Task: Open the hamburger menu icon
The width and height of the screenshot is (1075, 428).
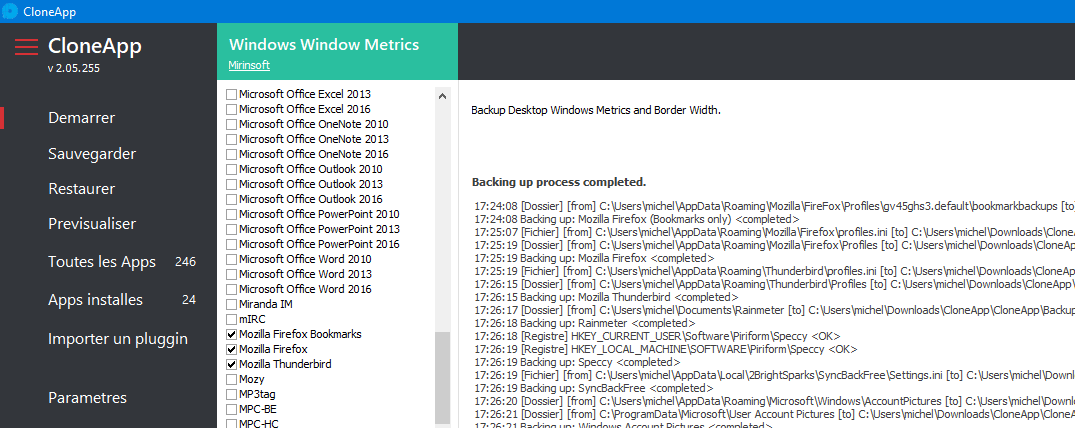Action: [x=26, y=47]
